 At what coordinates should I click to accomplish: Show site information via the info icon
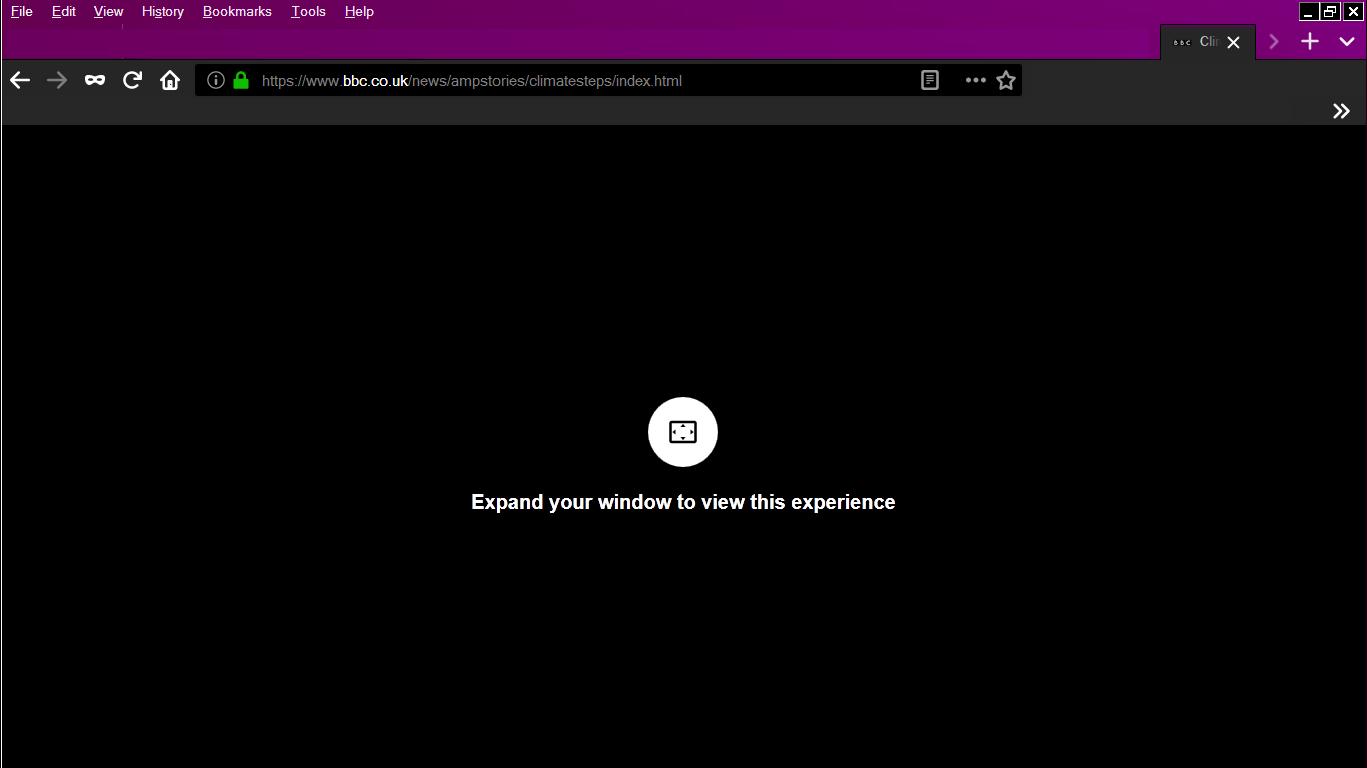coord(215,80)
